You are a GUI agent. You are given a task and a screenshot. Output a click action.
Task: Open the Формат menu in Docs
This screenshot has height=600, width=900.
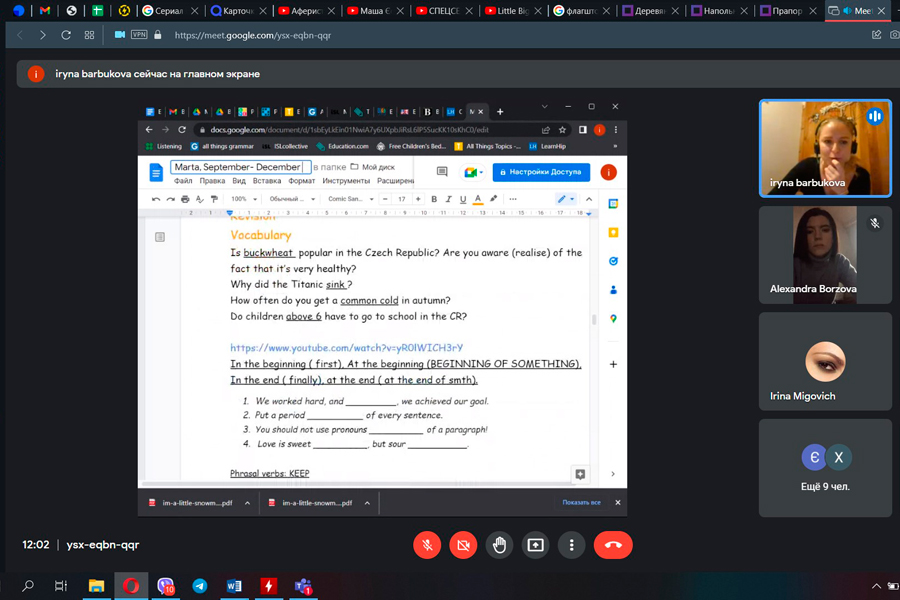pos(301,181)
